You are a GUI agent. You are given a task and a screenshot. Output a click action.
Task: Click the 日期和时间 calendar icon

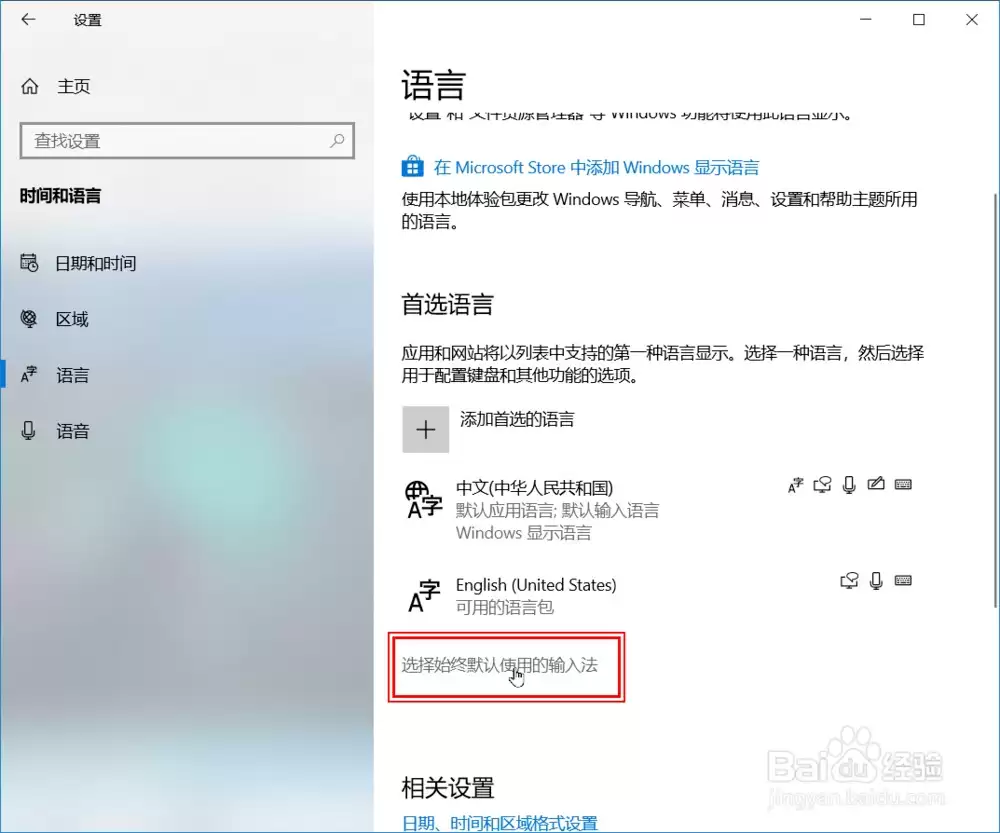29,263
